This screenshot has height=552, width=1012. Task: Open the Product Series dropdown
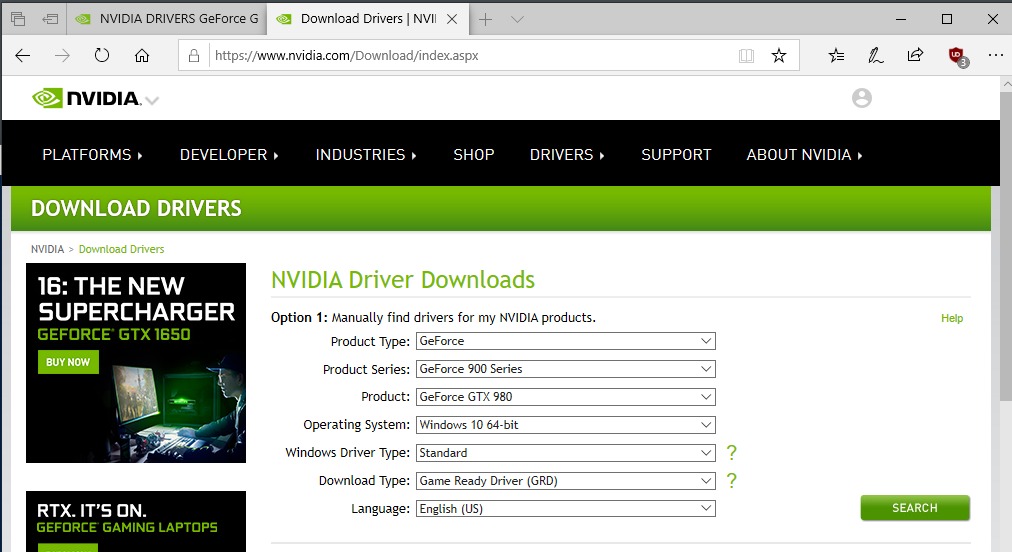point(566,369)
